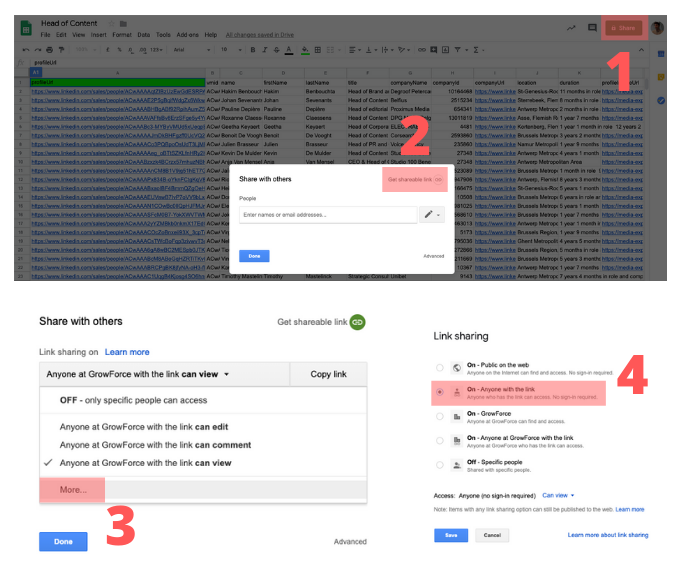This screenshot has width=694, height=577.
Task: Click the Insert link toolbar icon
Action: pos(422,50)
